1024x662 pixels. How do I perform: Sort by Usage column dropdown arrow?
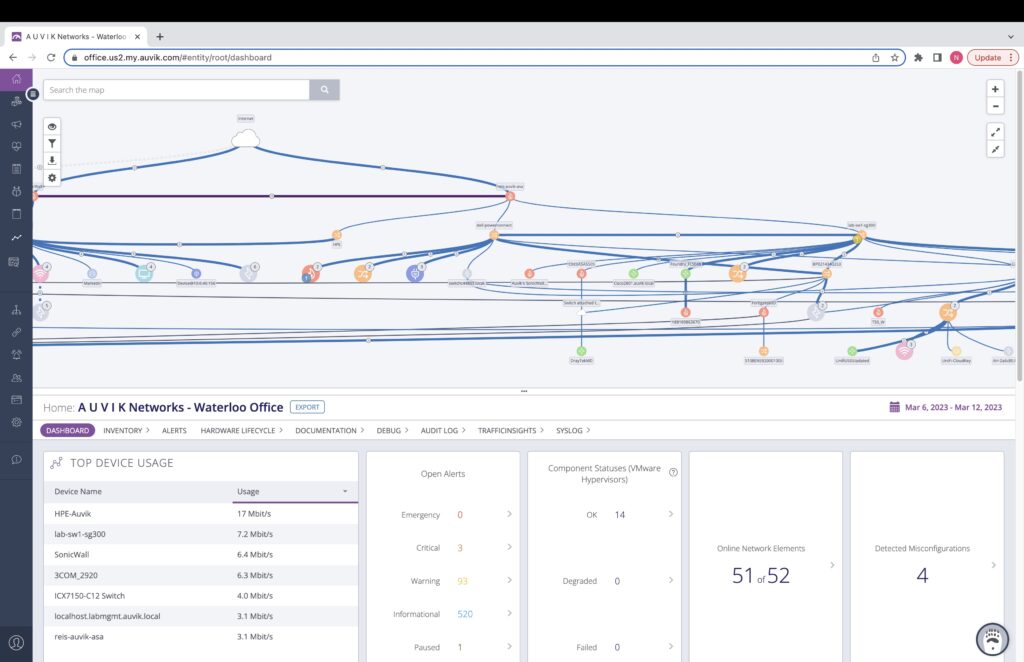click(x=345, y=491)
